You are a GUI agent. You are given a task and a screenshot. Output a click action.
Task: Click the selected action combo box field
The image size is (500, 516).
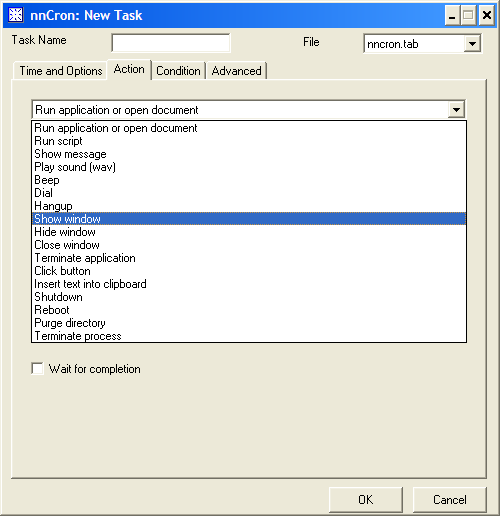pos(249,110)
